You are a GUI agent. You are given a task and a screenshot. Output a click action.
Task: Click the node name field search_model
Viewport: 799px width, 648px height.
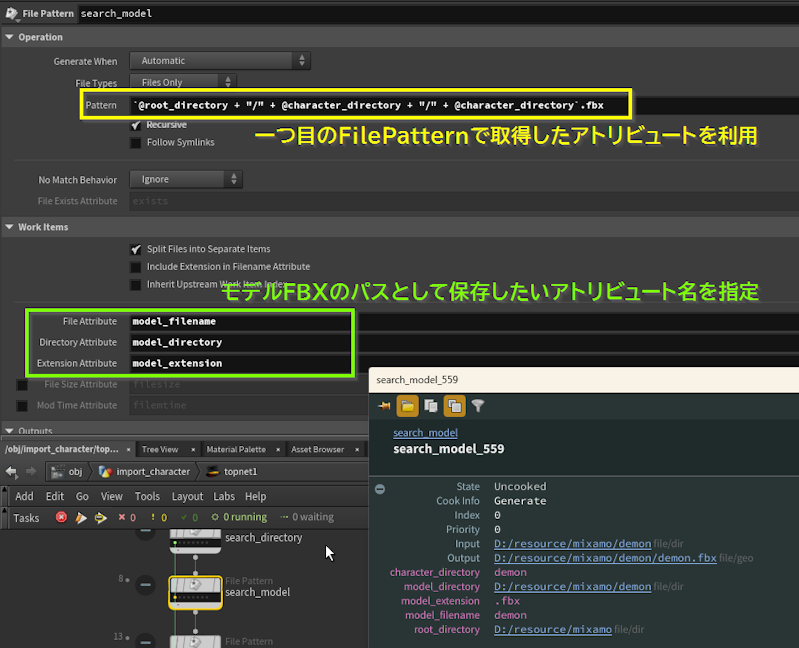[x=438, y=13]
